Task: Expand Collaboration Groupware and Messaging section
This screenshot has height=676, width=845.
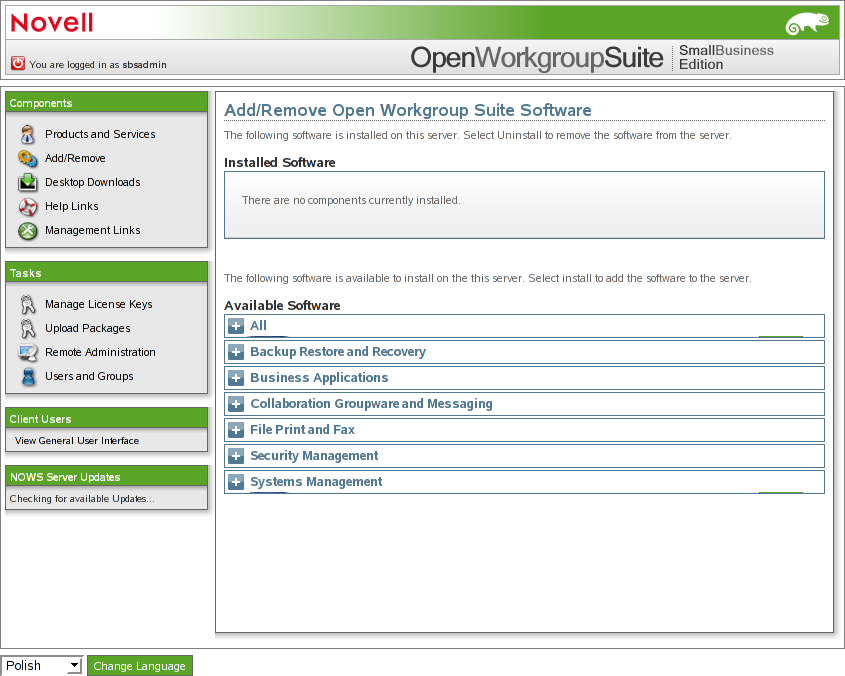Action: (236, 404)
